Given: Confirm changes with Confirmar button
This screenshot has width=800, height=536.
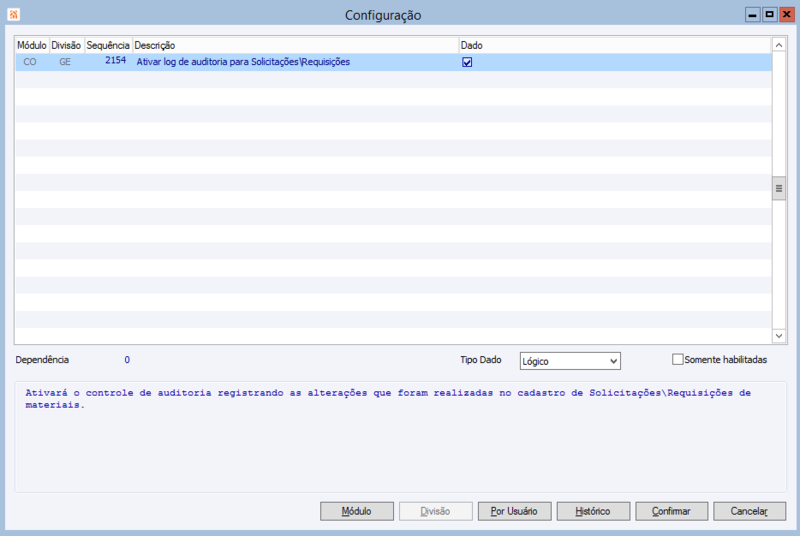Looking at the screenshot, I should 671,511.
